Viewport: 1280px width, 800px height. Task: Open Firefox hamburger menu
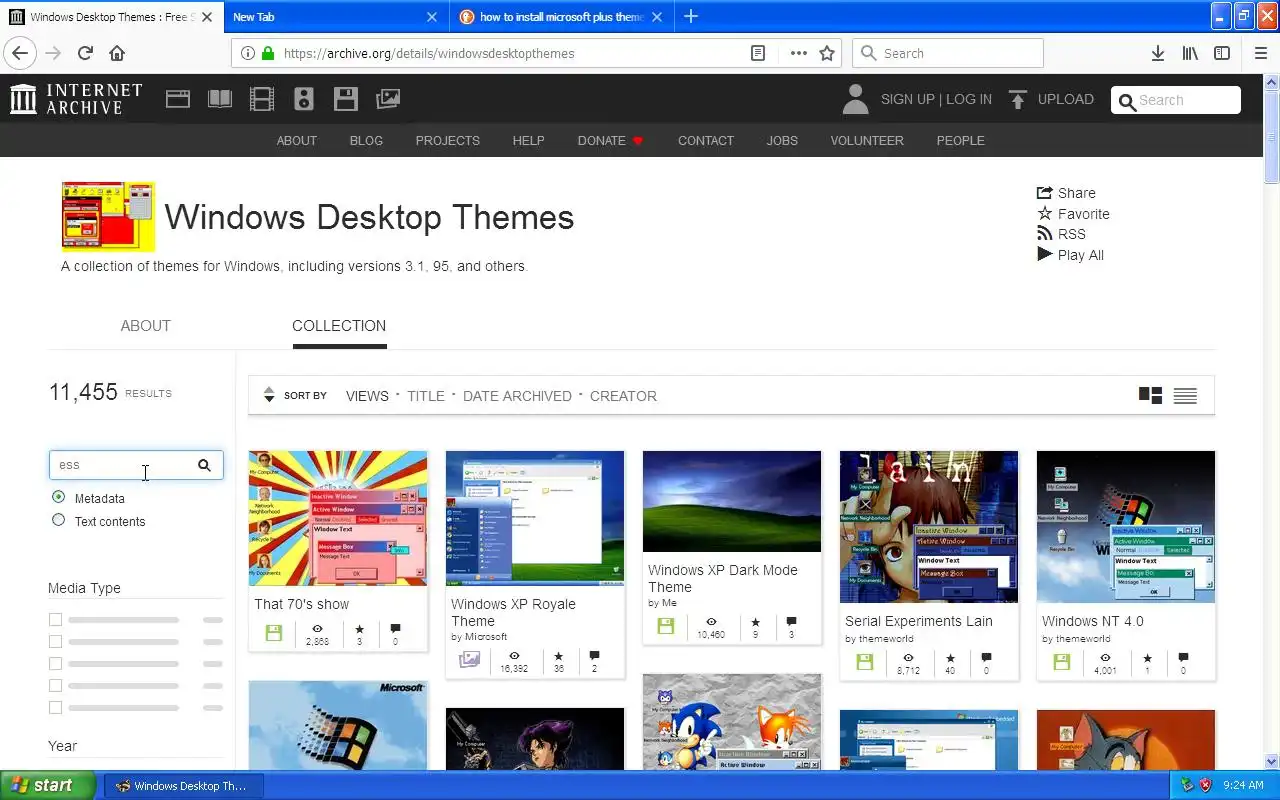click(x=1261, y=53)
